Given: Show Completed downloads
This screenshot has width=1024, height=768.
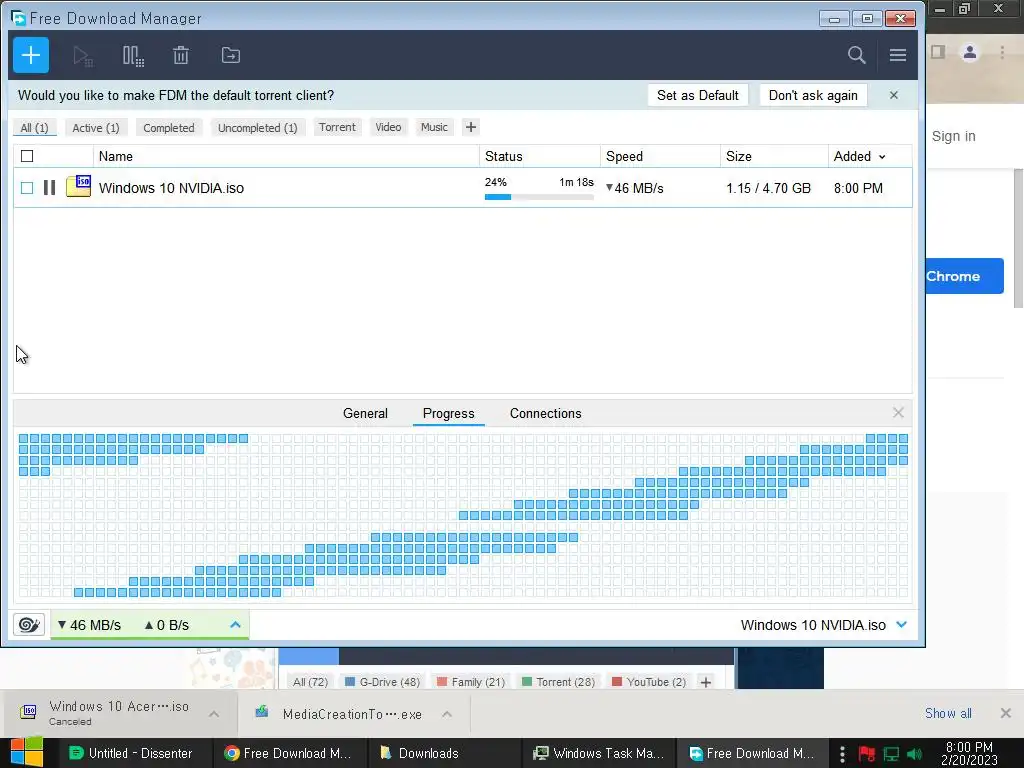Looking at the screenshot, I should (168, 128).
